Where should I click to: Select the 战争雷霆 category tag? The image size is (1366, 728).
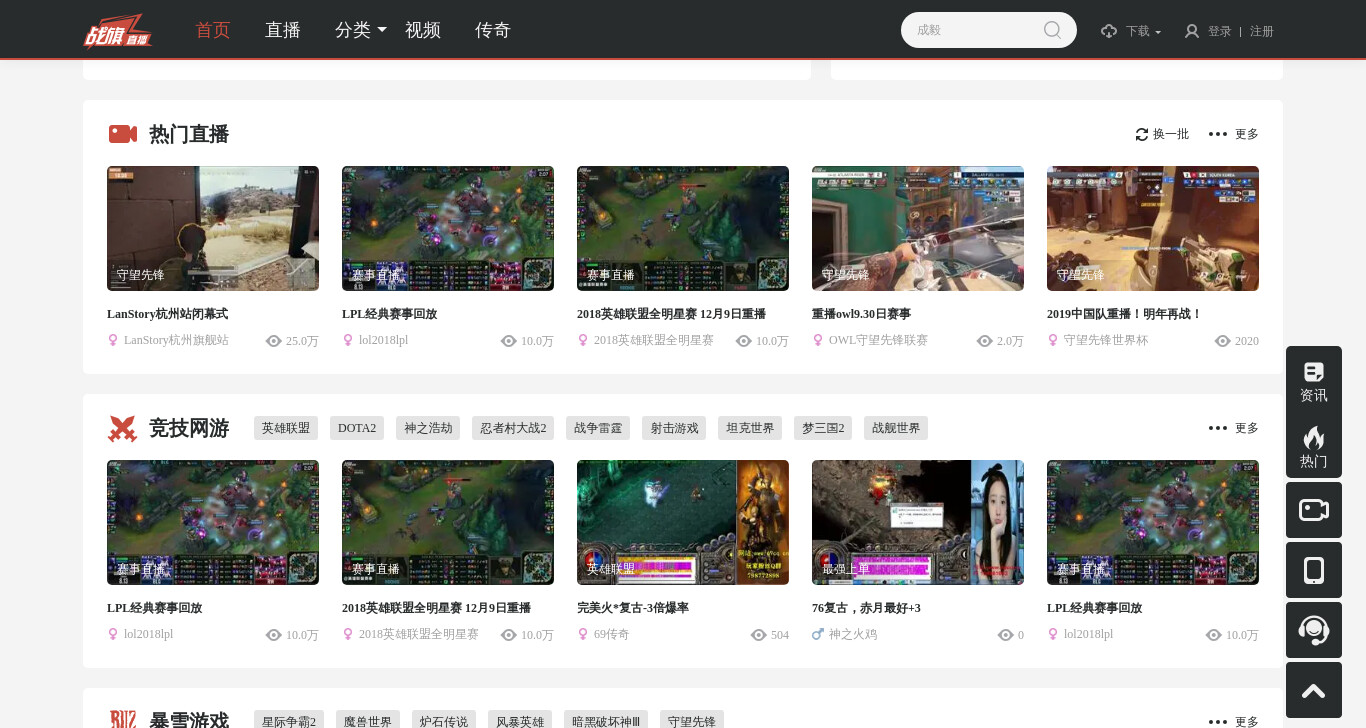coord(598,428)
